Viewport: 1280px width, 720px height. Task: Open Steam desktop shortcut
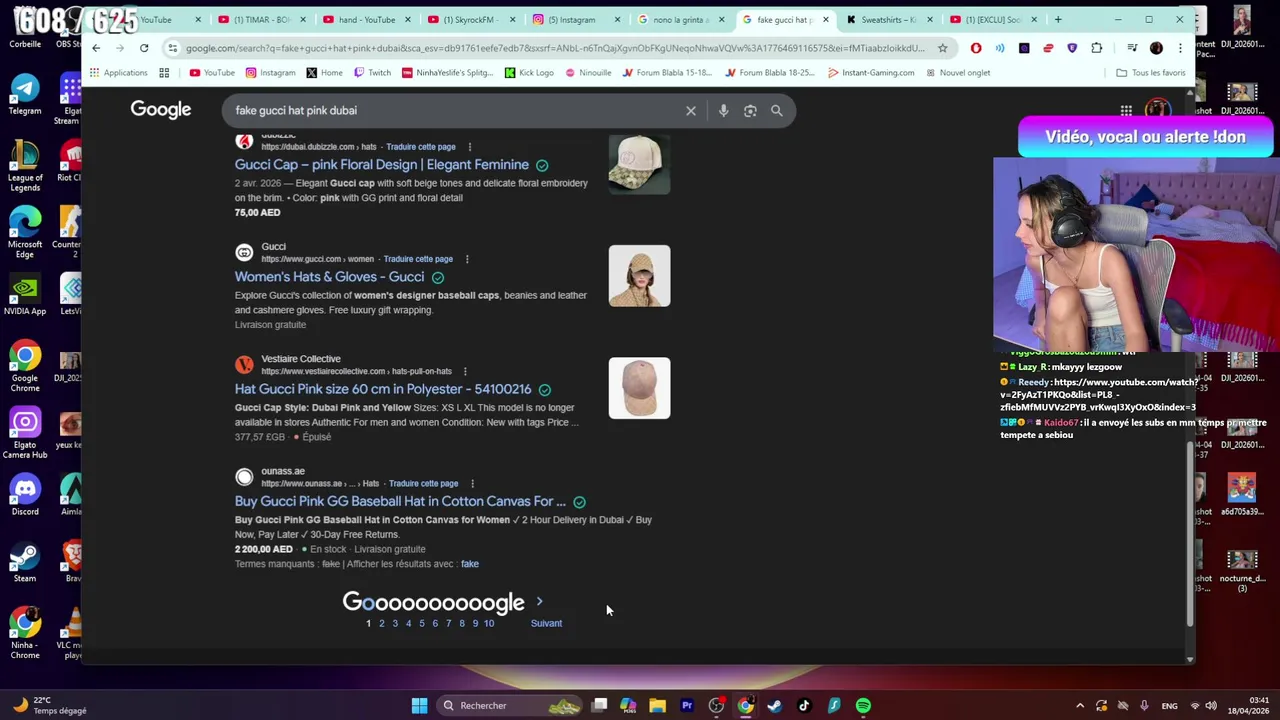point(25,563)
